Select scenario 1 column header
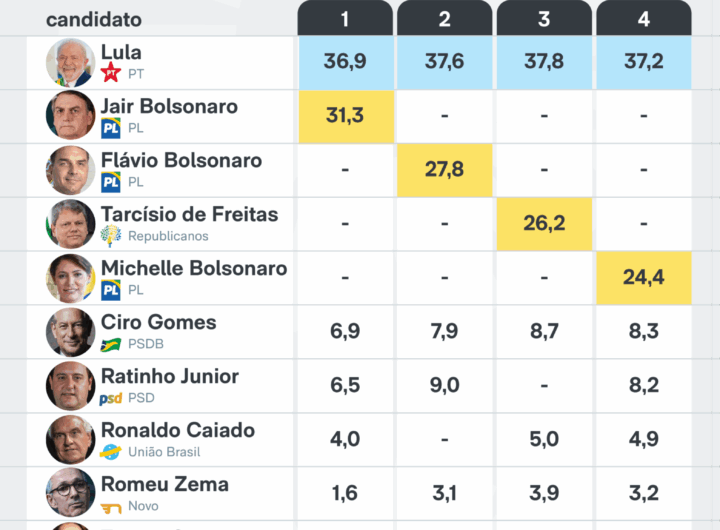 345,19
